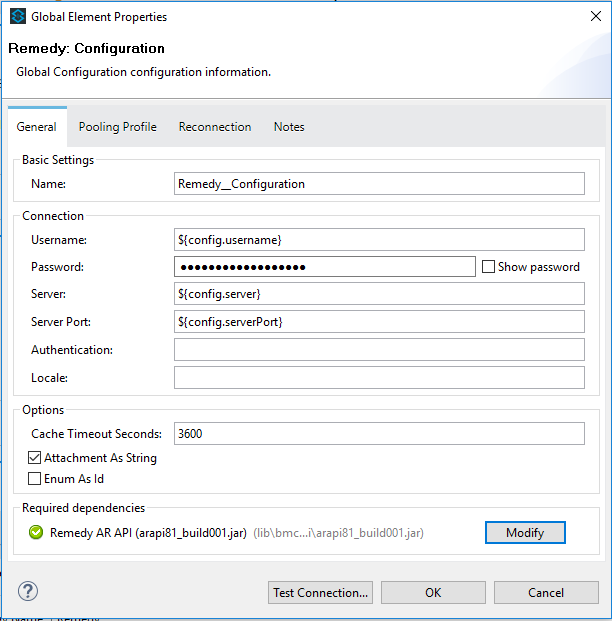This screenshot has height=621, width=612.
Task: Click the arapi81_build001.jar lib path text
Action: (338, 533)
